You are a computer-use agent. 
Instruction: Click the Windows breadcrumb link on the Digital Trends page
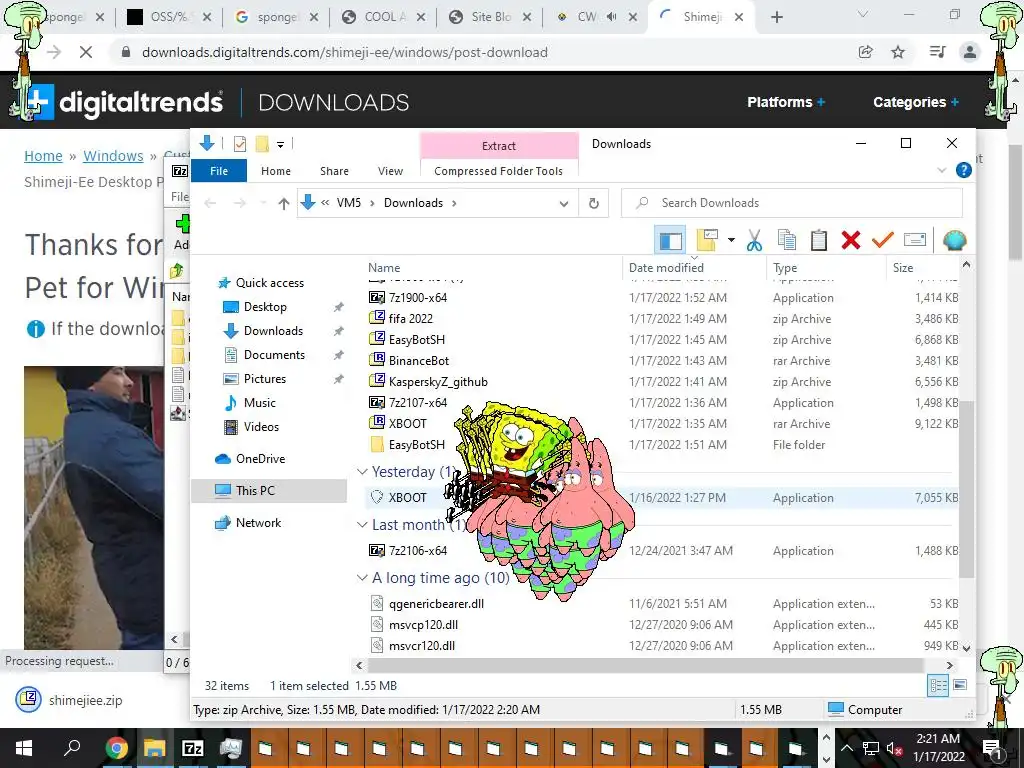pos(113,156)
